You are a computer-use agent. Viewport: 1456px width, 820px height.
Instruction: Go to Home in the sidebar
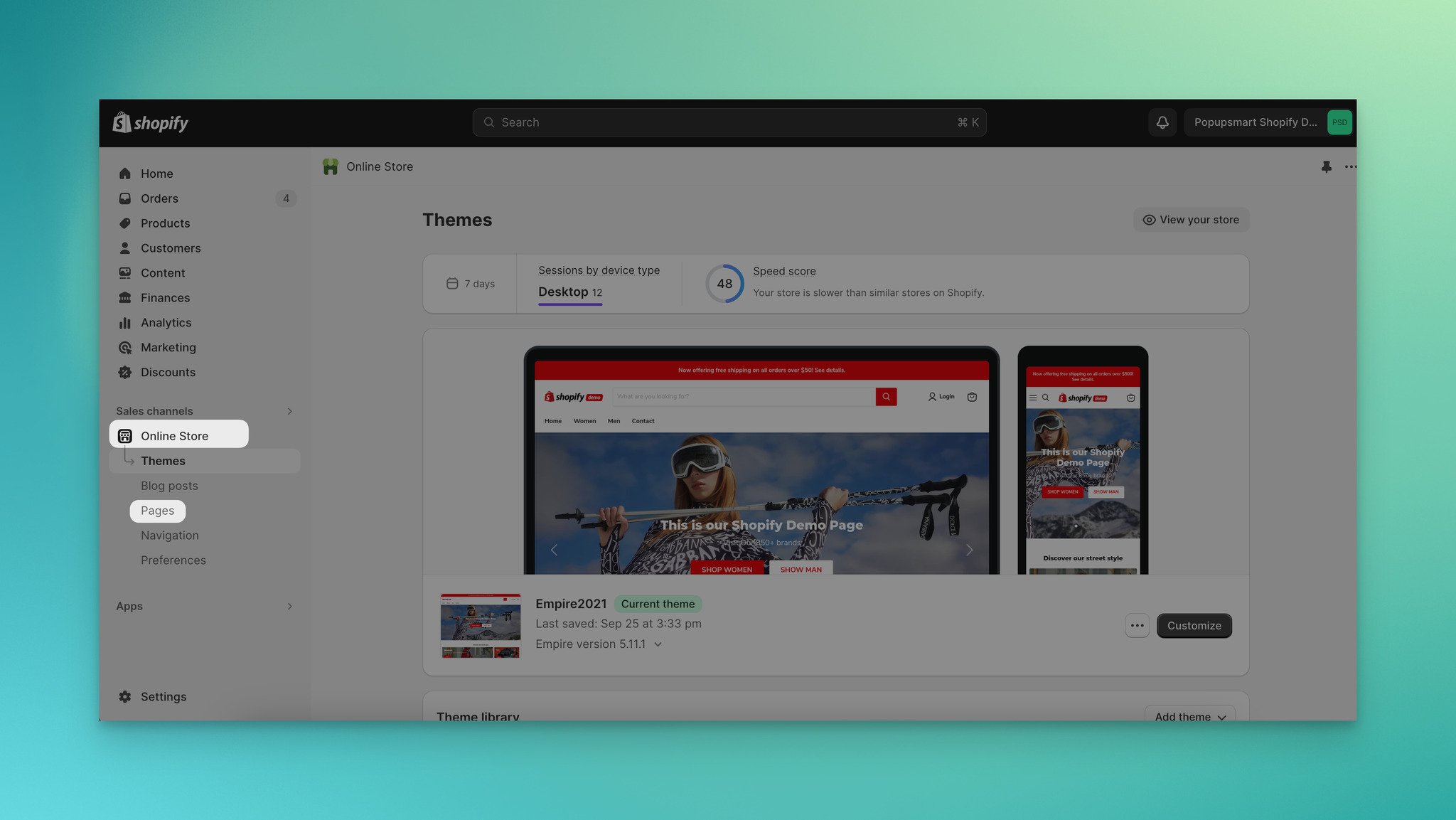(x=157, y=174)
